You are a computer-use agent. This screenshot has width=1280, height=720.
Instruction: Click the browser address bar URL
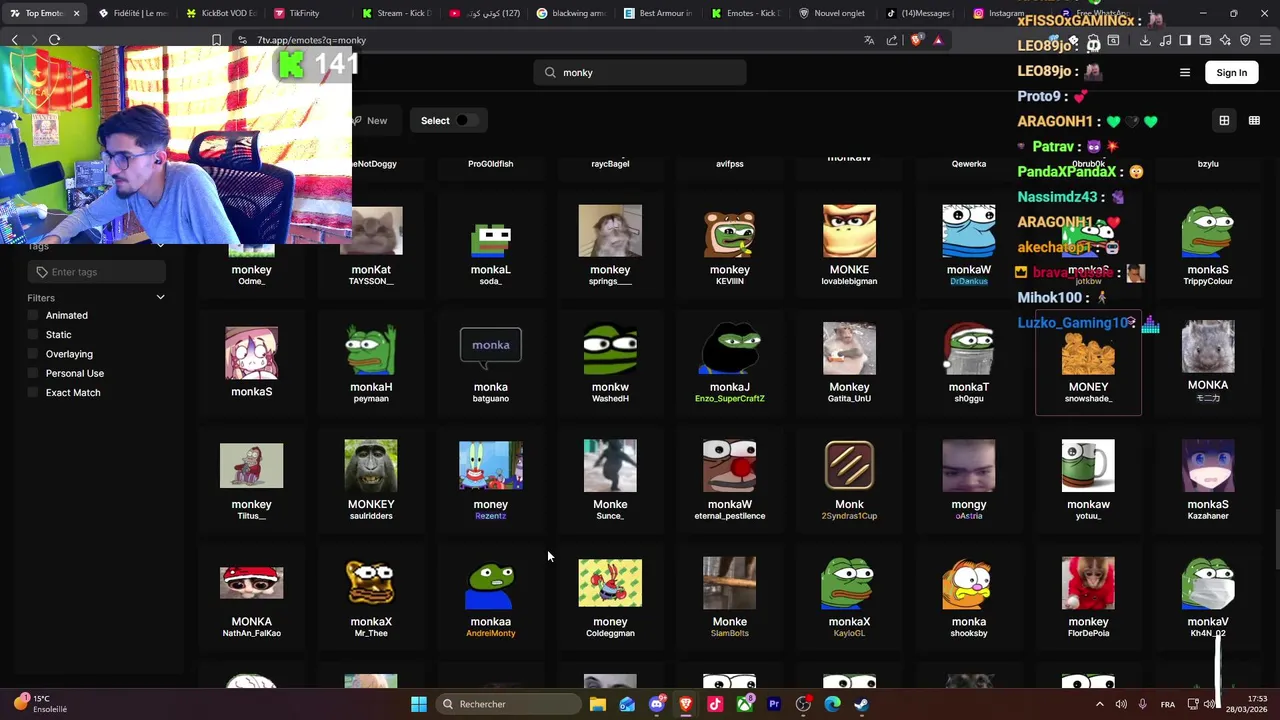click(x=311, y=40)
